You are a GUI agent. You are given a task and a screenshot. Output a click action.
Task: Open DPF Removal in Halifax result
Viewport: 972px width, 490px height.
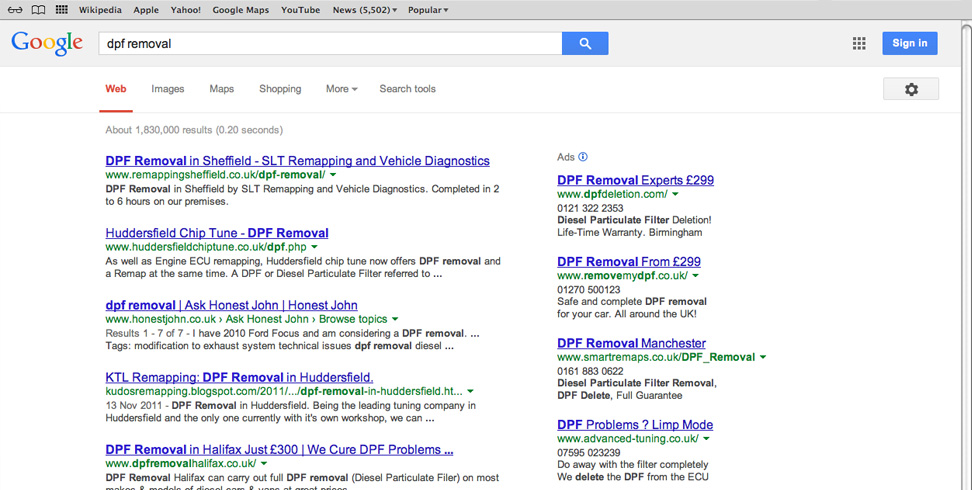tap(279, 450)
